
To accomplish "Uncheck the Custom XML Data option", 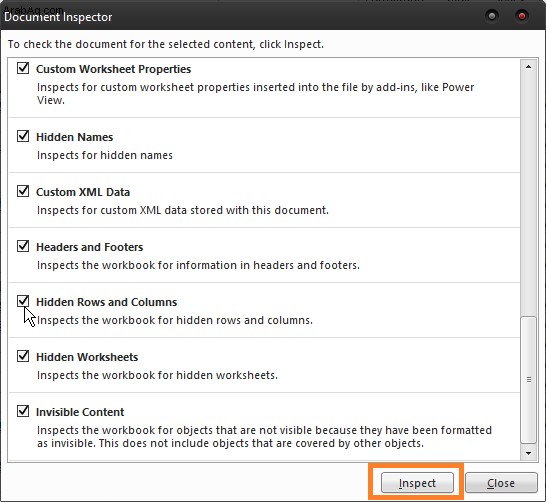I will coord(23,191).
